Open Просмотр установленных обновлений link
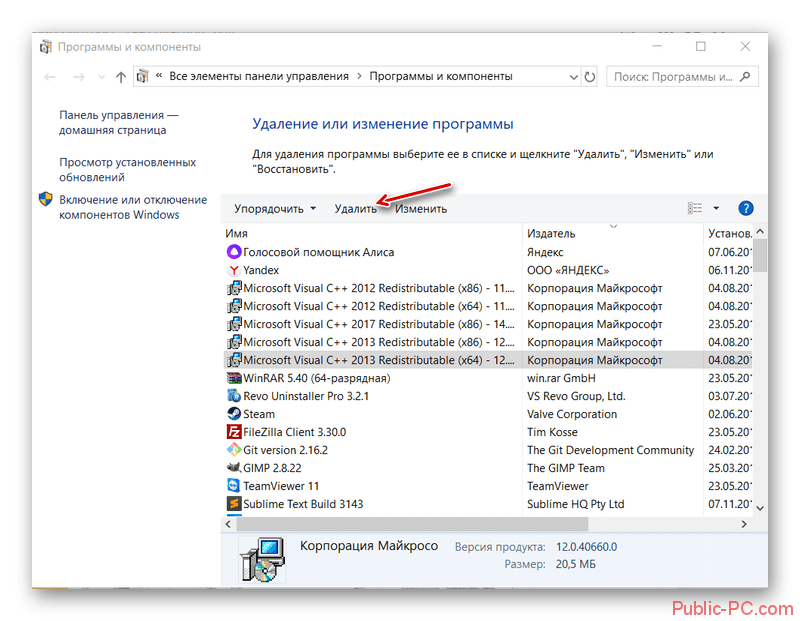The width and height of the screenshot is (800, 621). [128, 169]
